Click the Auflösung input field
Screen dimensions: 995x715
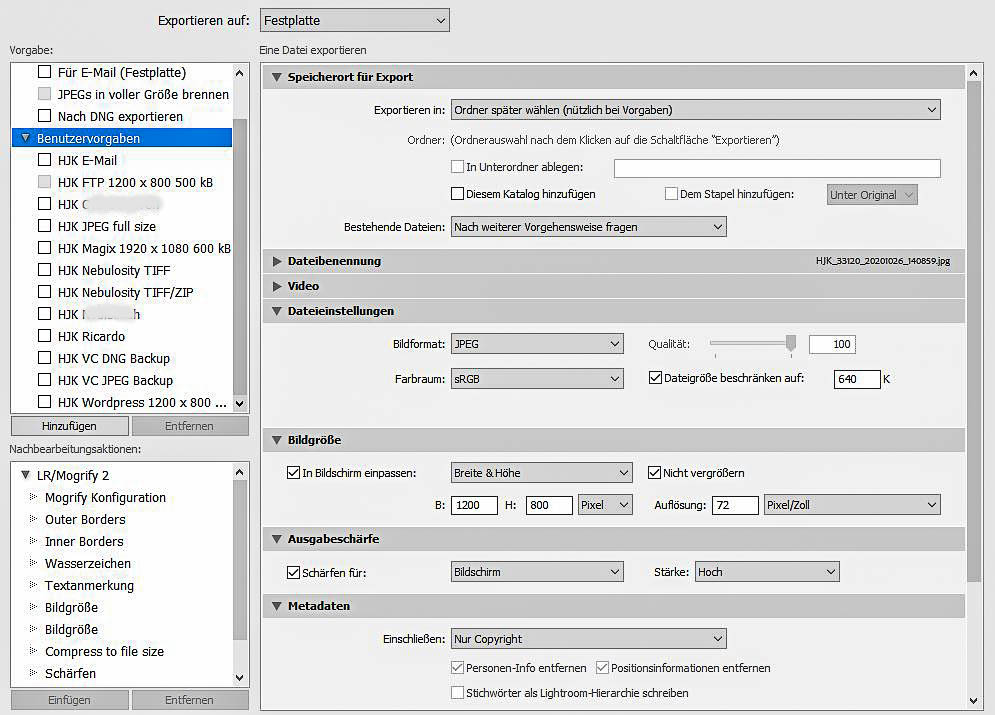click(x=734, y=505)
